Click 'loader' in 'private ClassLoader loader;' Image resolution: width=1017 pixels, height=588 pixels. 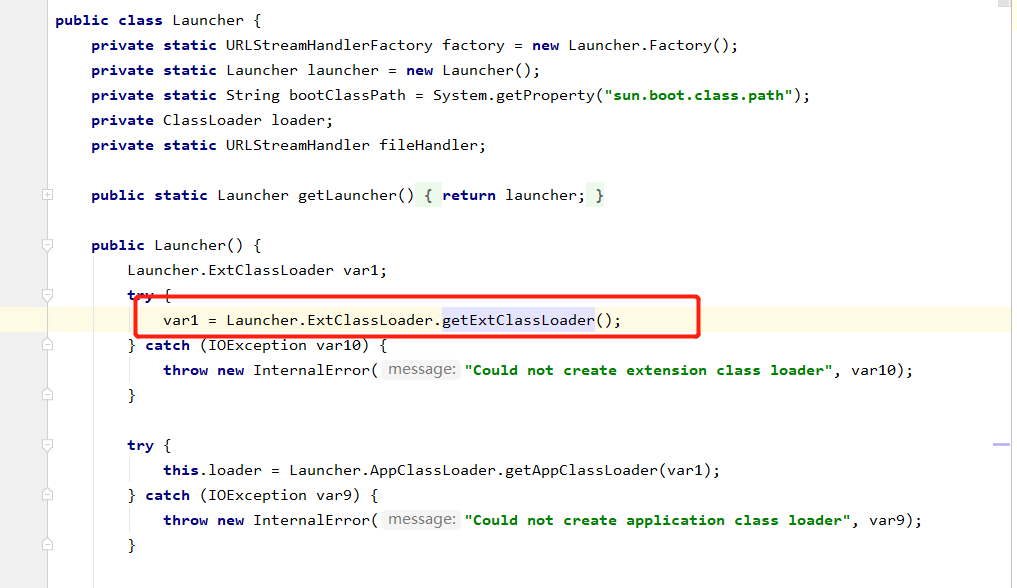tap(298, 121)
